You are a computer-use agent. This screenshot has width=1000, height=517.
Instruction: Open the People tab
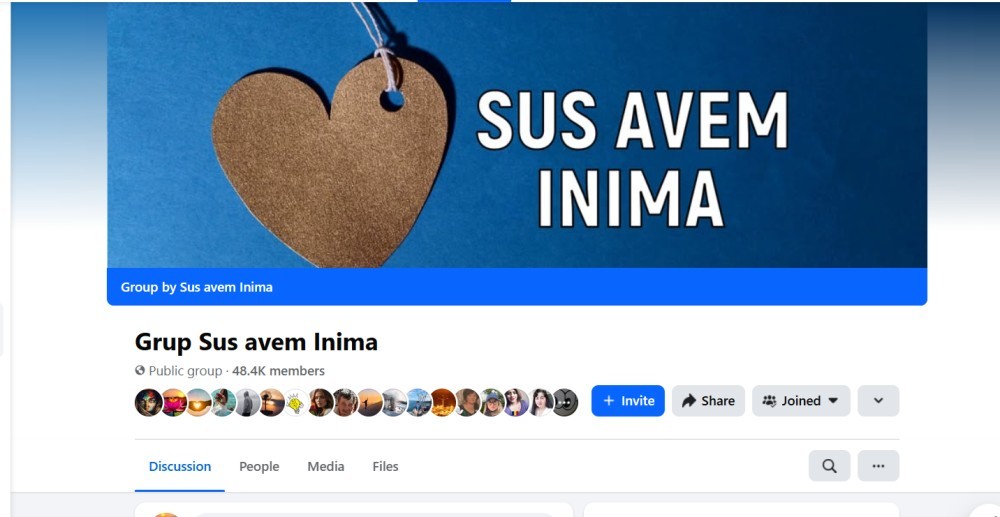click(x=259, y=467)
